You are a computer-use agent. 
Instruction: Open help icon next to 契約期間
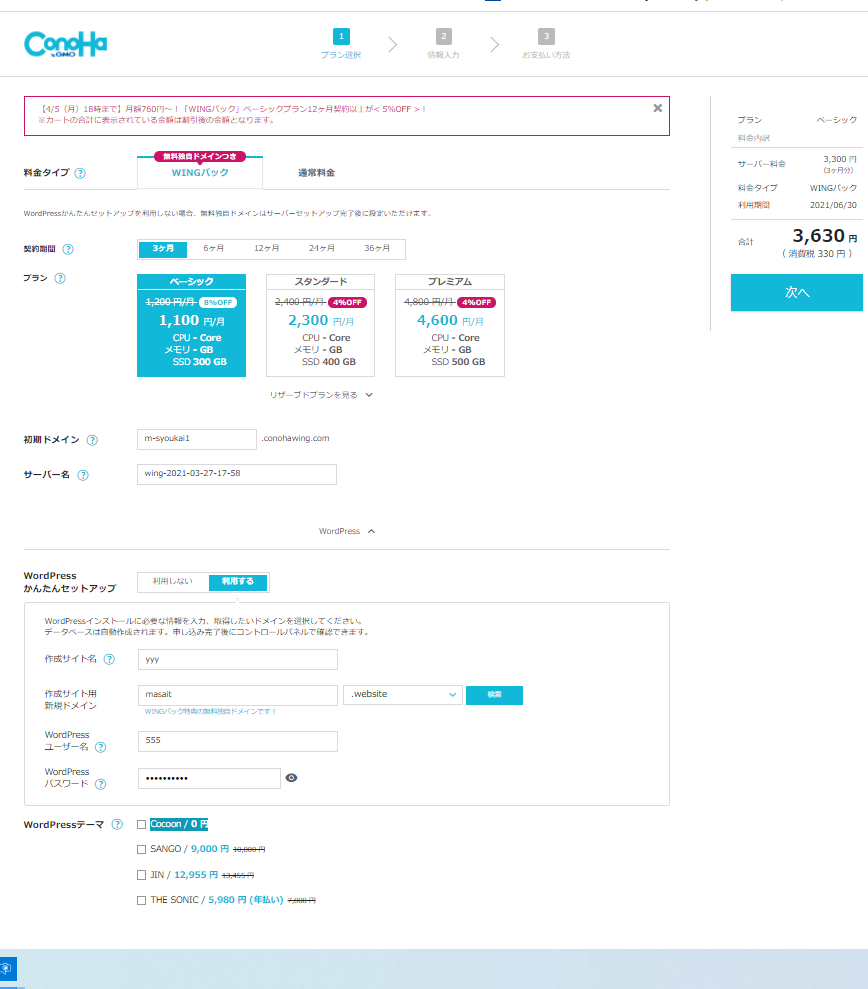point(68,249)
